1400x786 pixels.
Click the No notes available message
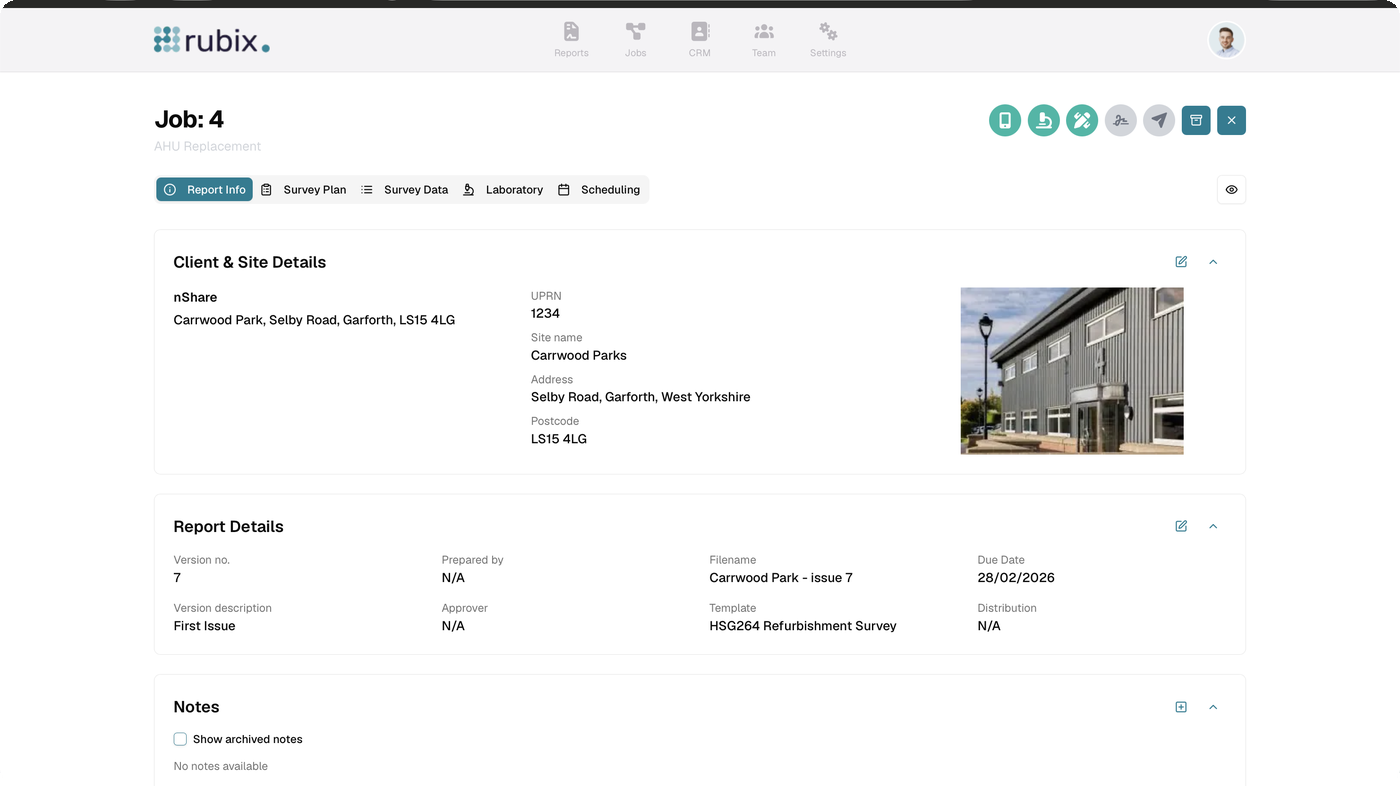pos(220,766)
